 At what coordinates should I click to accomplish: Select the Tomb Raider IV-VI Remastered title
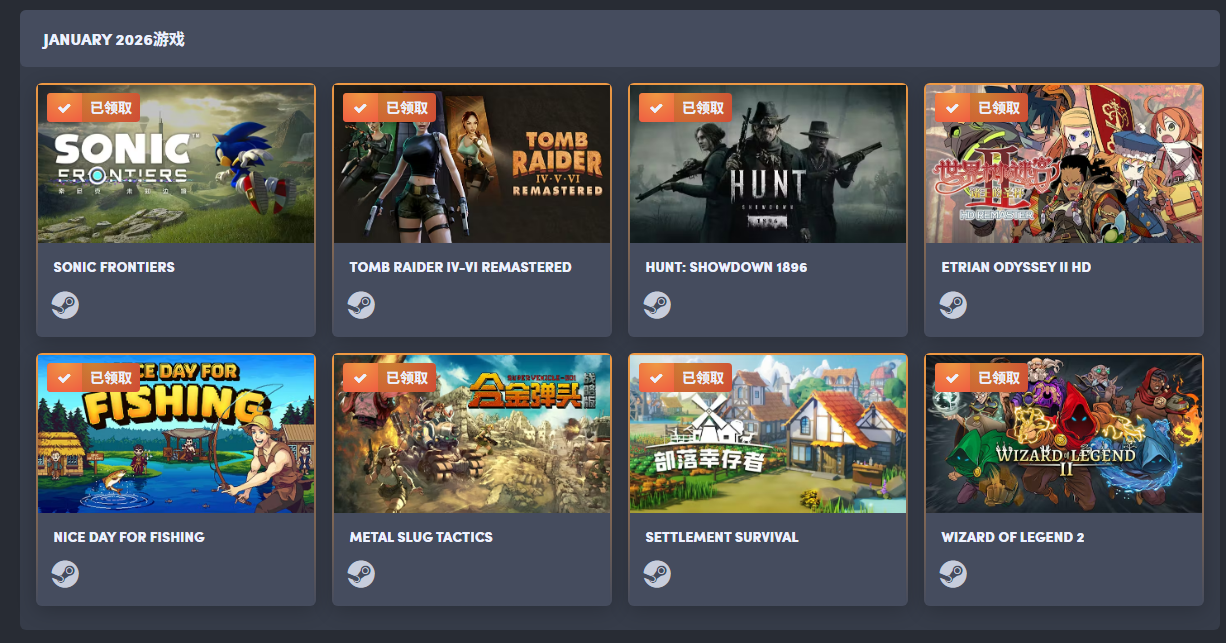point(460,267)
